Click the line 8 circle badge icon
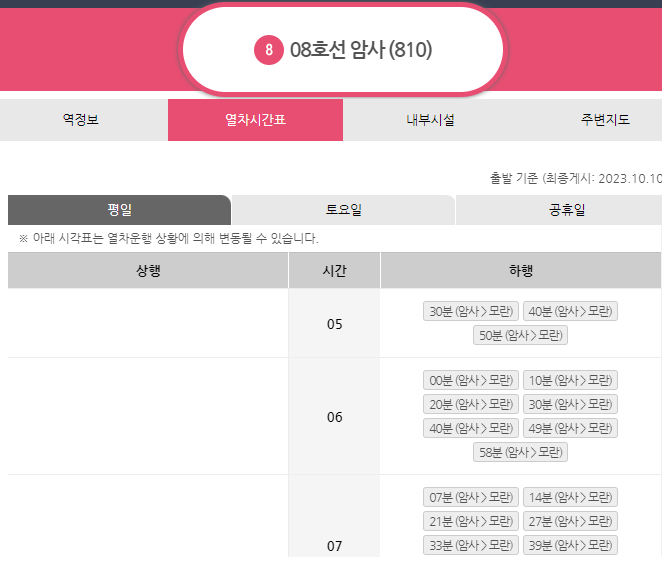Viewport: 662px width, 566px height. pos(269,50)
